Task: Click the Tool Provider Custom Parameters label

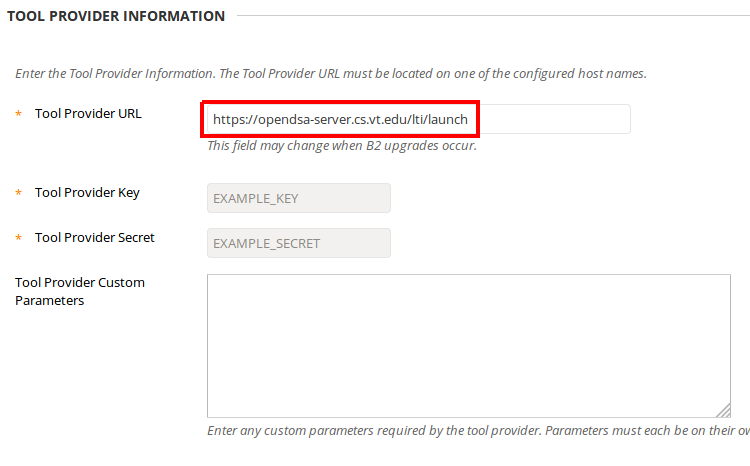Action: [x=80, y=291]
